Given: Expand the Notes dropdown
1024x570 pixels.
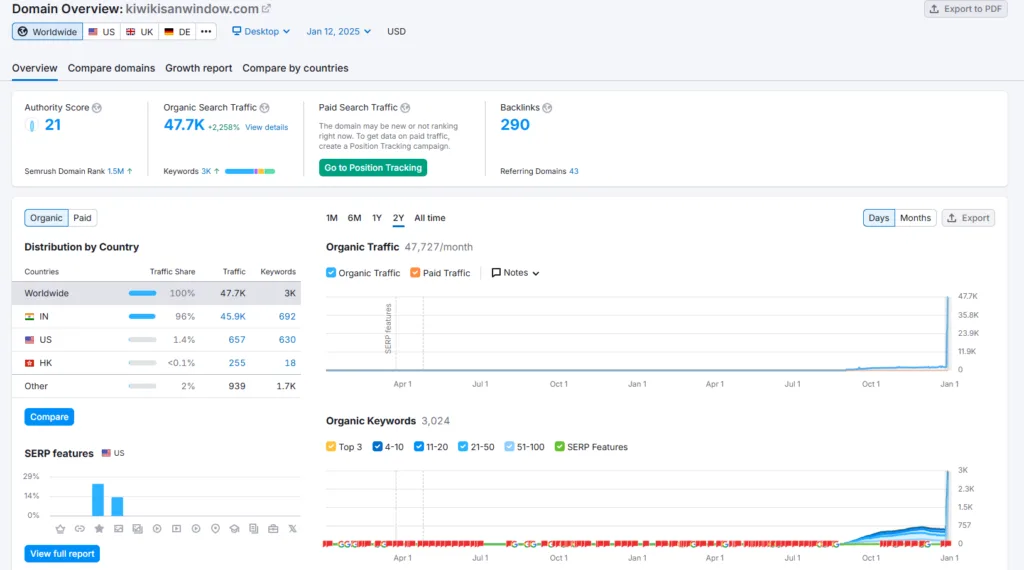Looking at the screenshot, I should [515, 273].
